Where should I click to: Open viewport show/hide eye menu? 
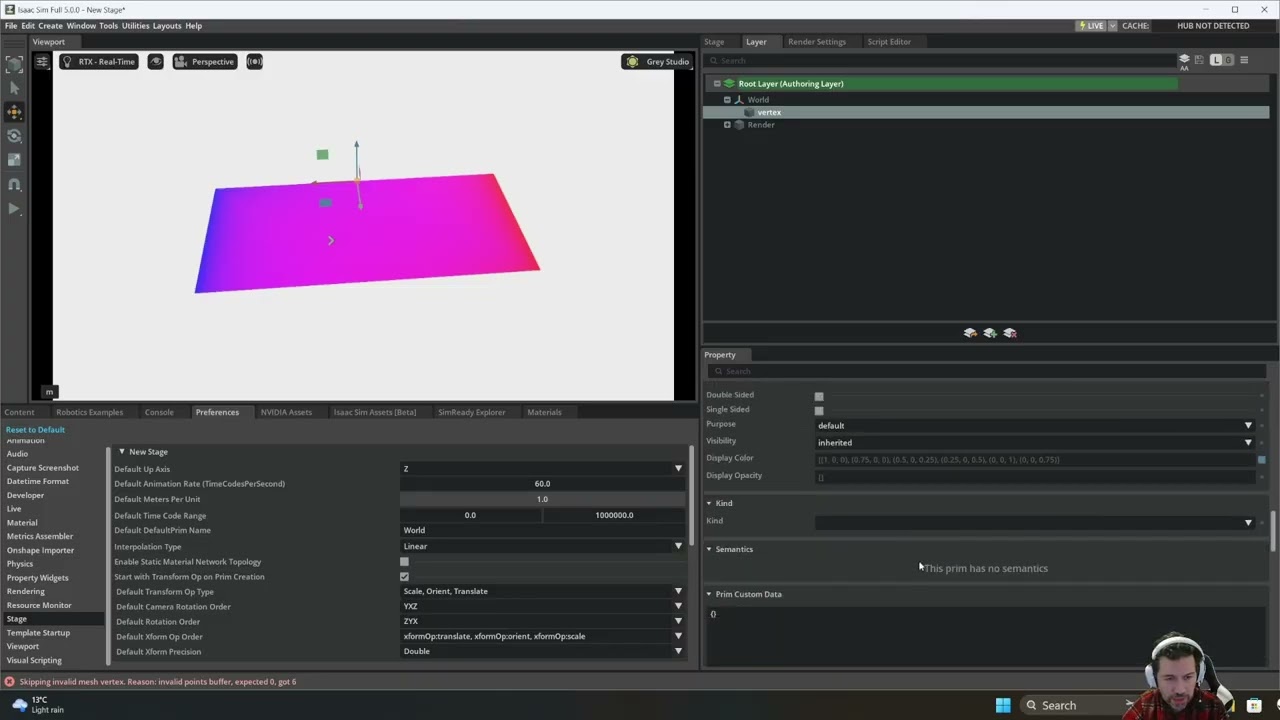[x=156, y=62]
